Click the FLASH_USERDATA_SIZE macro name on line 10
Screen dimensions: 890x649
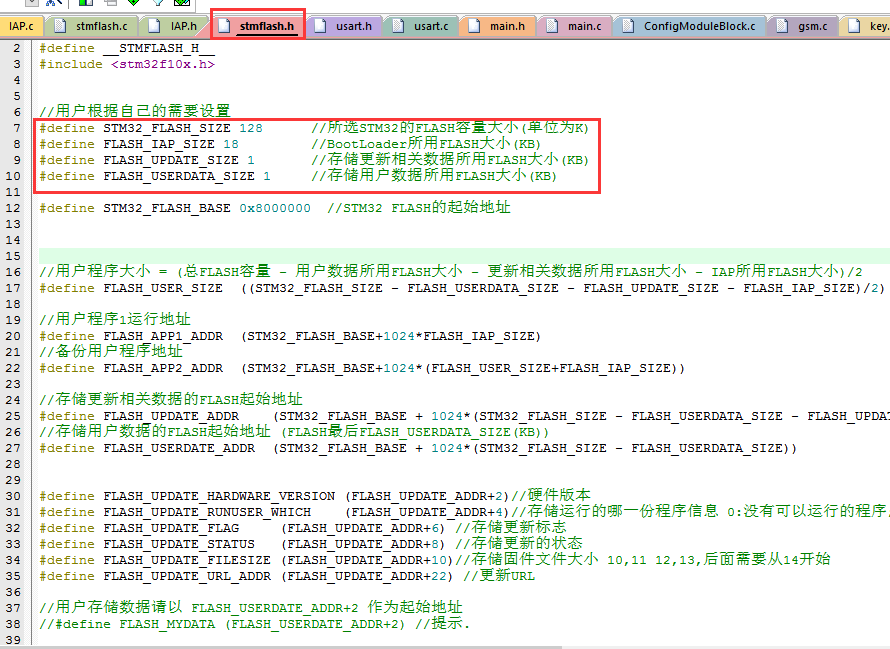[x=179, y=176]
